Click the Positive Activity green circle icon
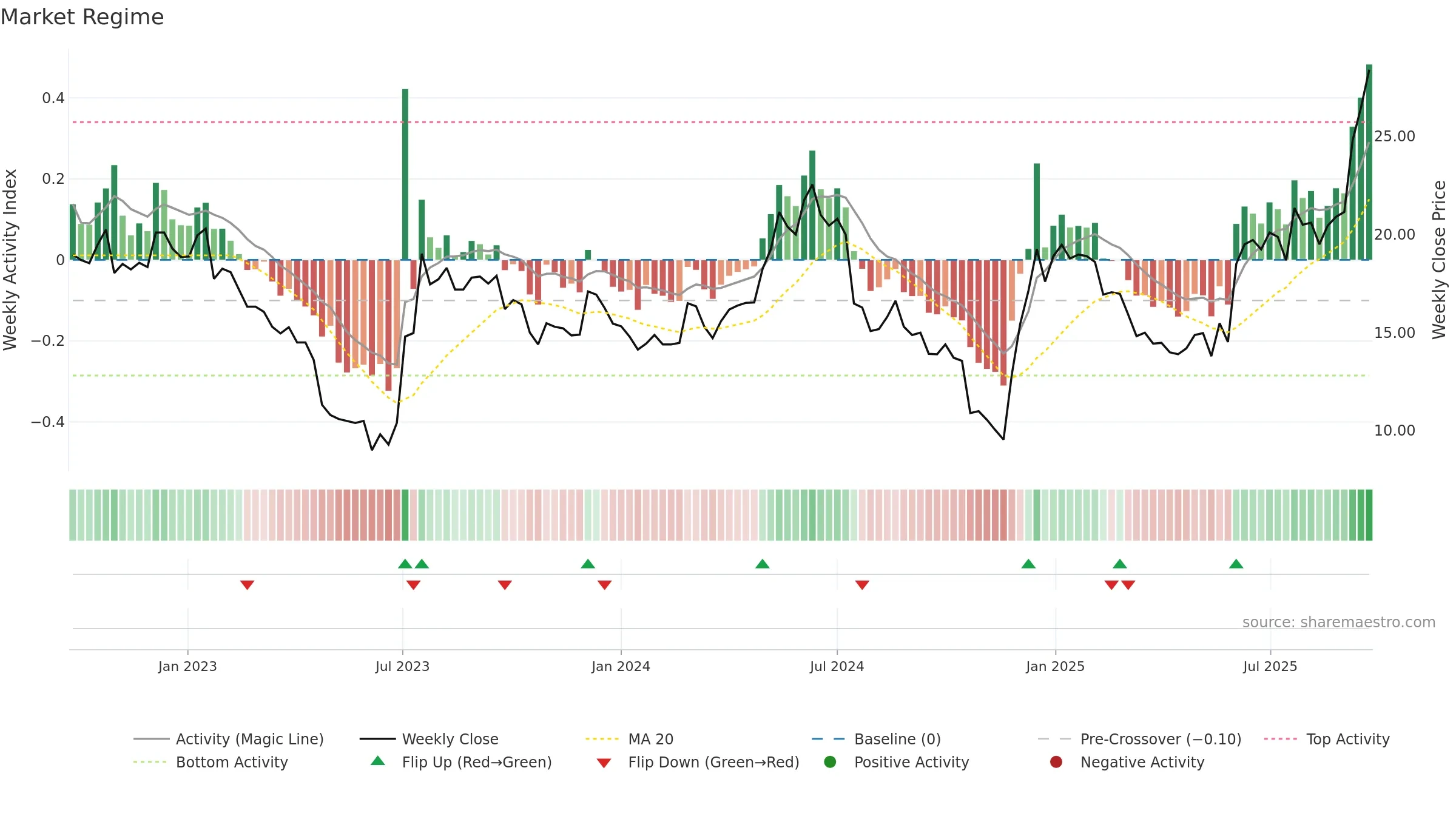The height and width of the screenshot is (819, 1456). pos(831,761)
